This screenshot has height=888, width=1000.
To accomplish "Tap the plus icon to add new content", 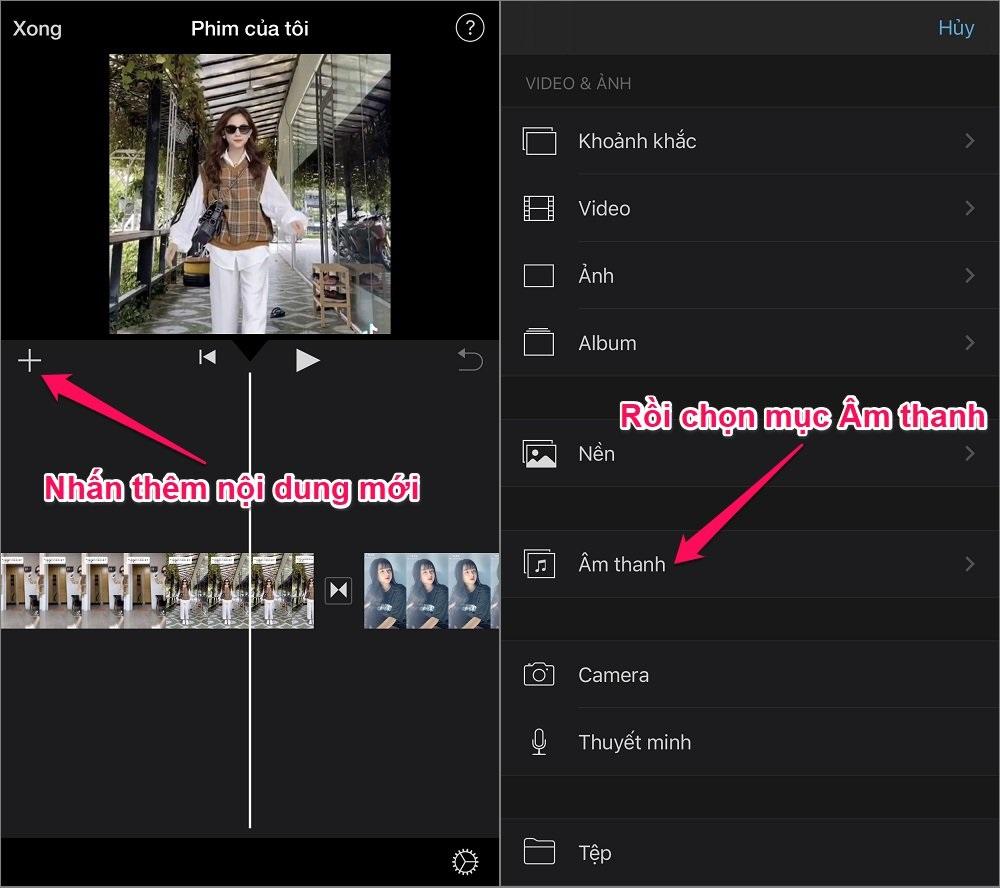I will pyautogui.click(x=29, y=361).
